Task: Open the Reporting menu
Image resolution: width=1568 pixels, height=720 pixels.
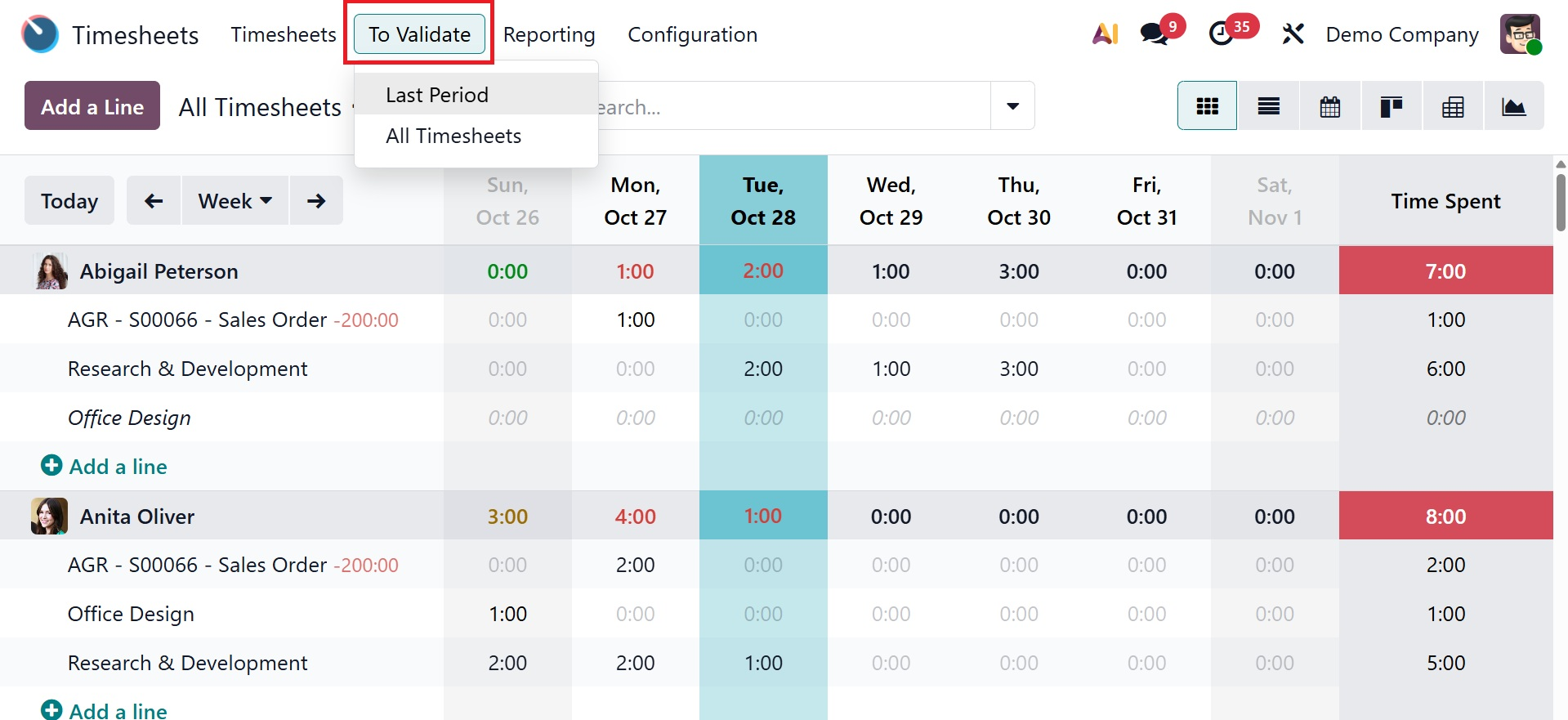Action: (549, 34)
